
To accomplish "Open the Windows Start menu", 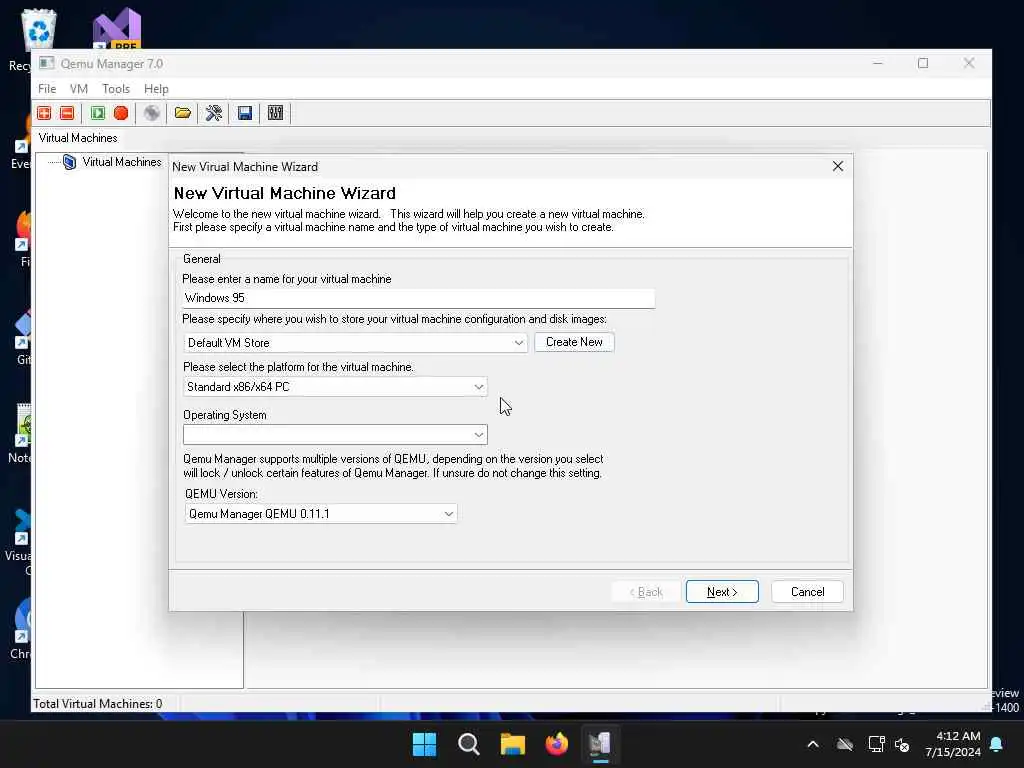I will click(424, 744).
